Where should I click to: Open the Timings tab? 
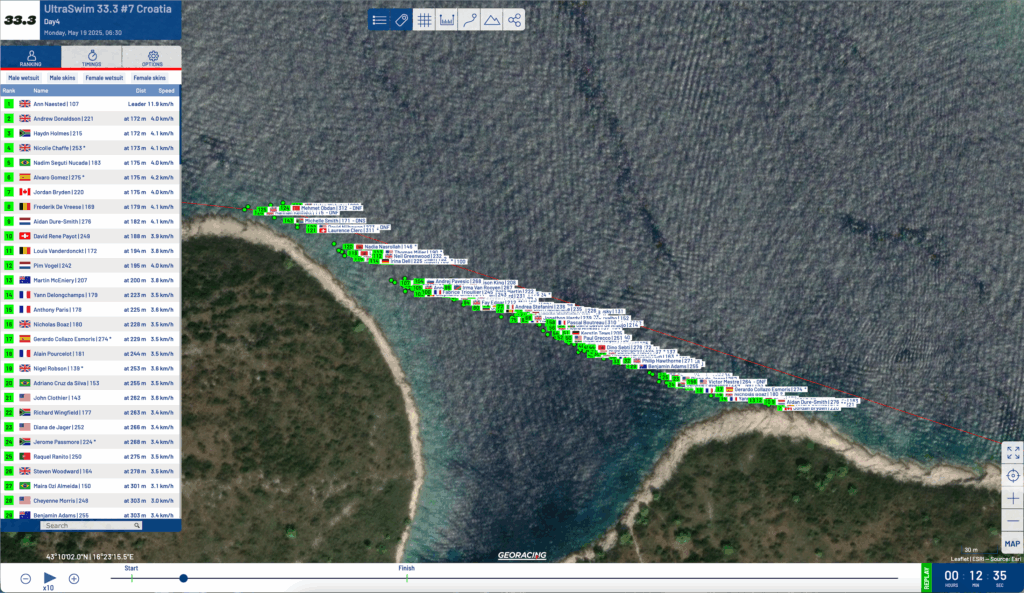click(91, 57)
